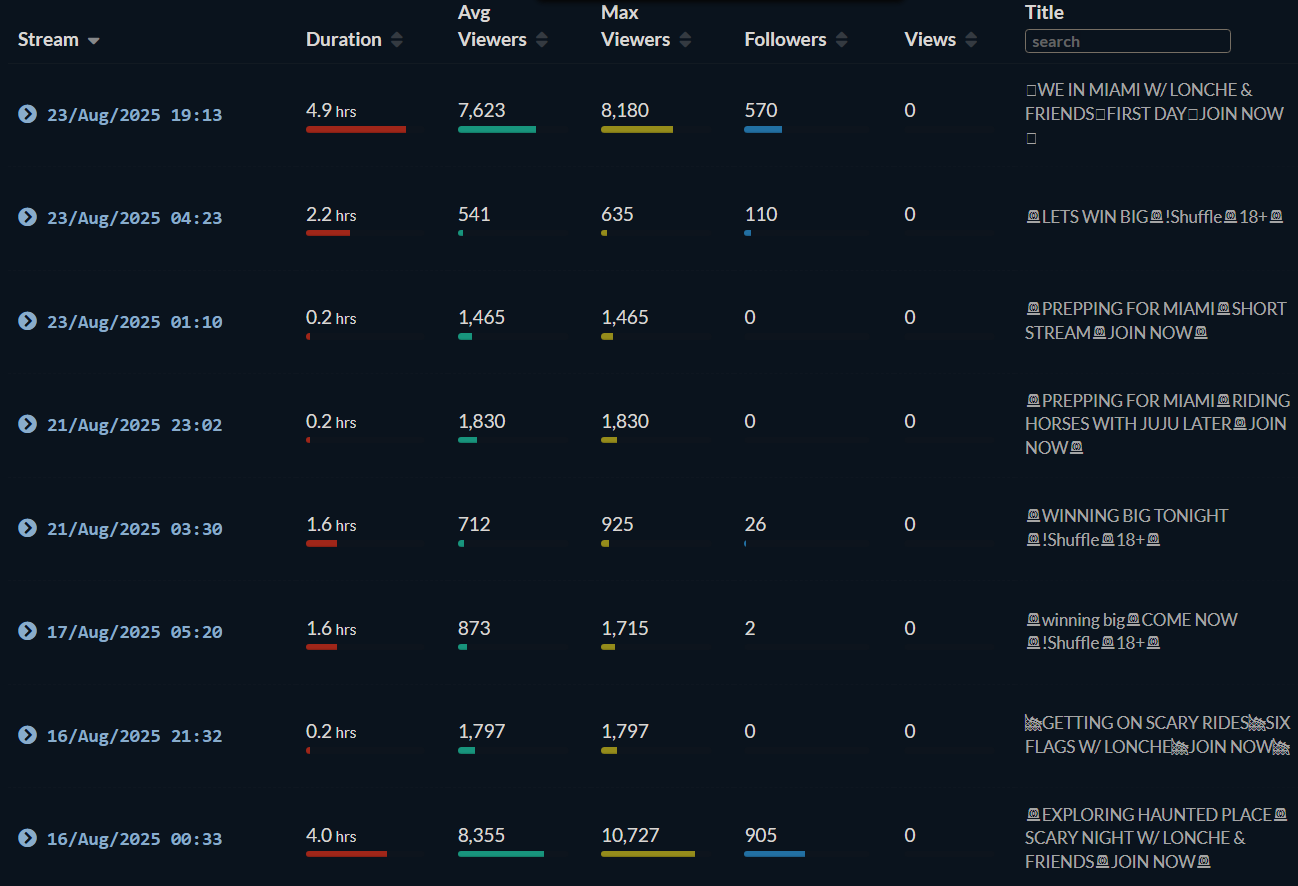This screenshot has width=1298, height=886.
Task: Expand the 16/Aug/2025 21:32 stream row
Action: [x=27, y=735]
